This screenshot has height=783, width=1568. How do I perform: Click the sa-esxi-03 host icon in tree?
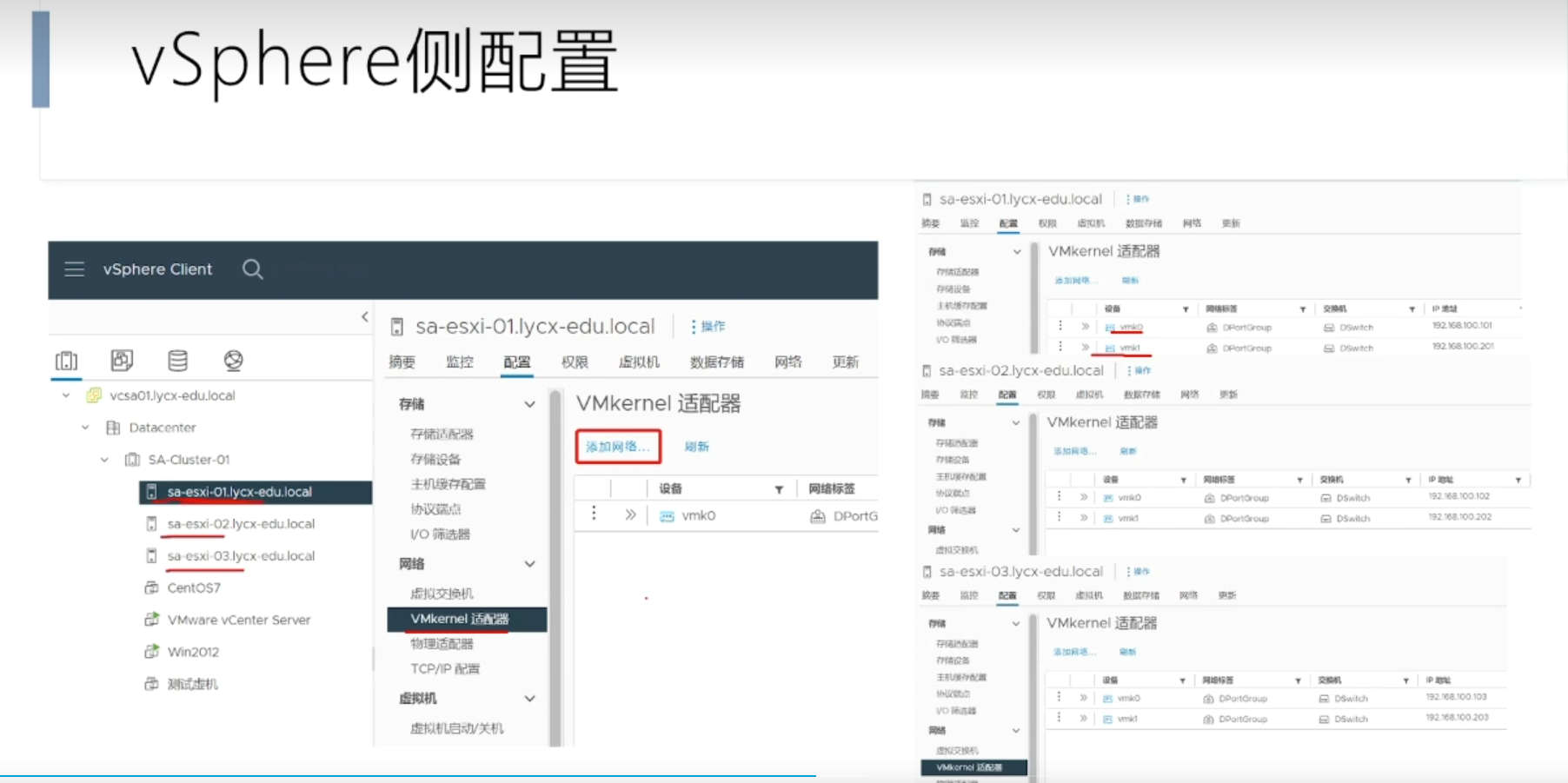[151, 556]
